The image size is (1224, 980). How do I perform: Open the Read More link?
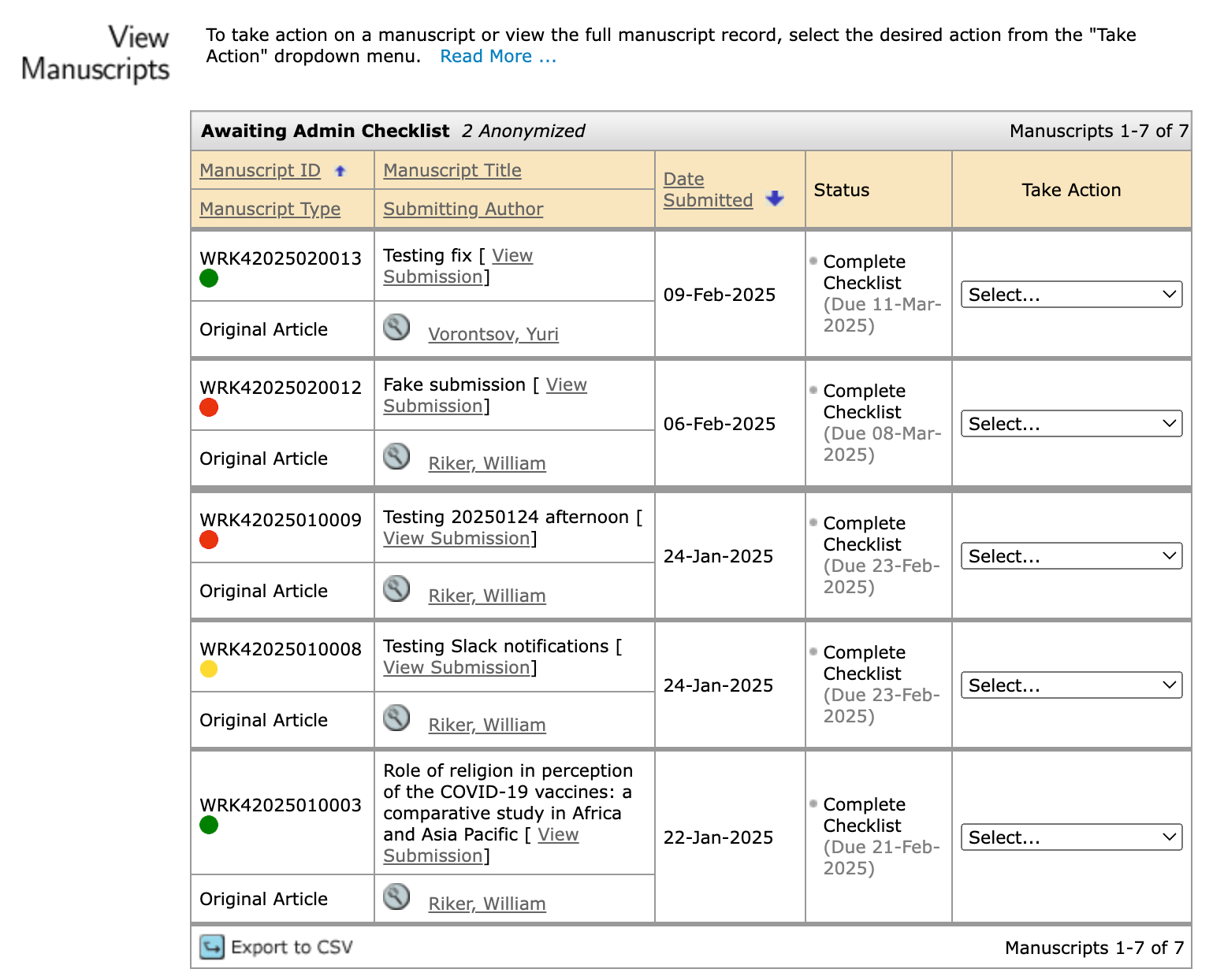pos(498,57)
